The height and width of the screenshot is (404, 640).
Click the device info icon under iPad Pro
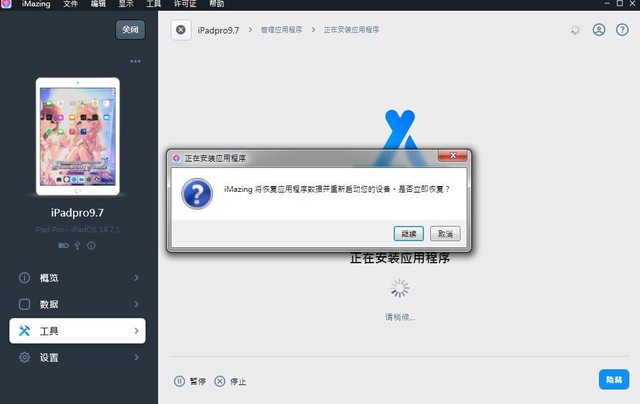pos(91,245)
